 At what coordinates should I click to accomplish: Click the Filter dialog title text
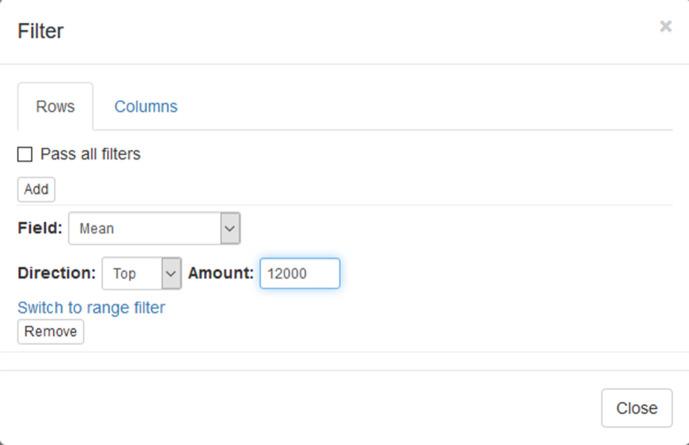[40, 31]
